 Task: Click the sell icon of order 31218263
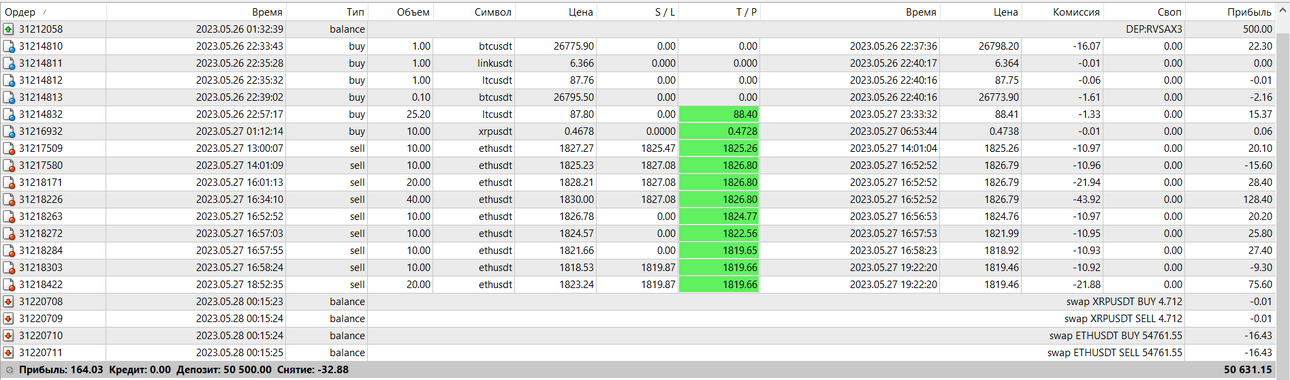9,216
